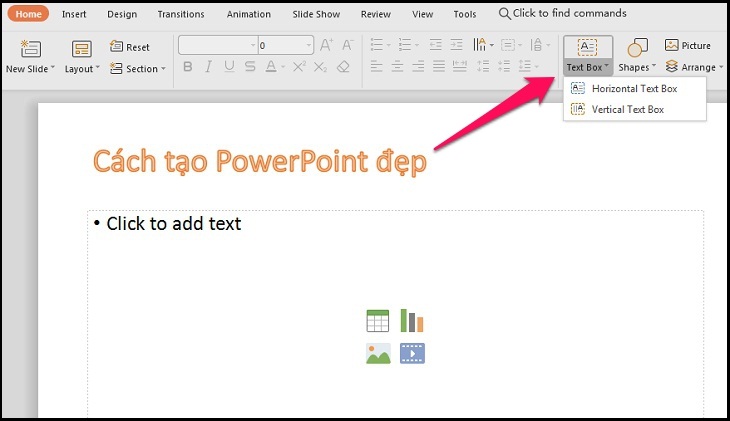Viewport: 730px width, 421px height.
Task: Insert a video via the placeholder film icon
Action: point(412,353)
